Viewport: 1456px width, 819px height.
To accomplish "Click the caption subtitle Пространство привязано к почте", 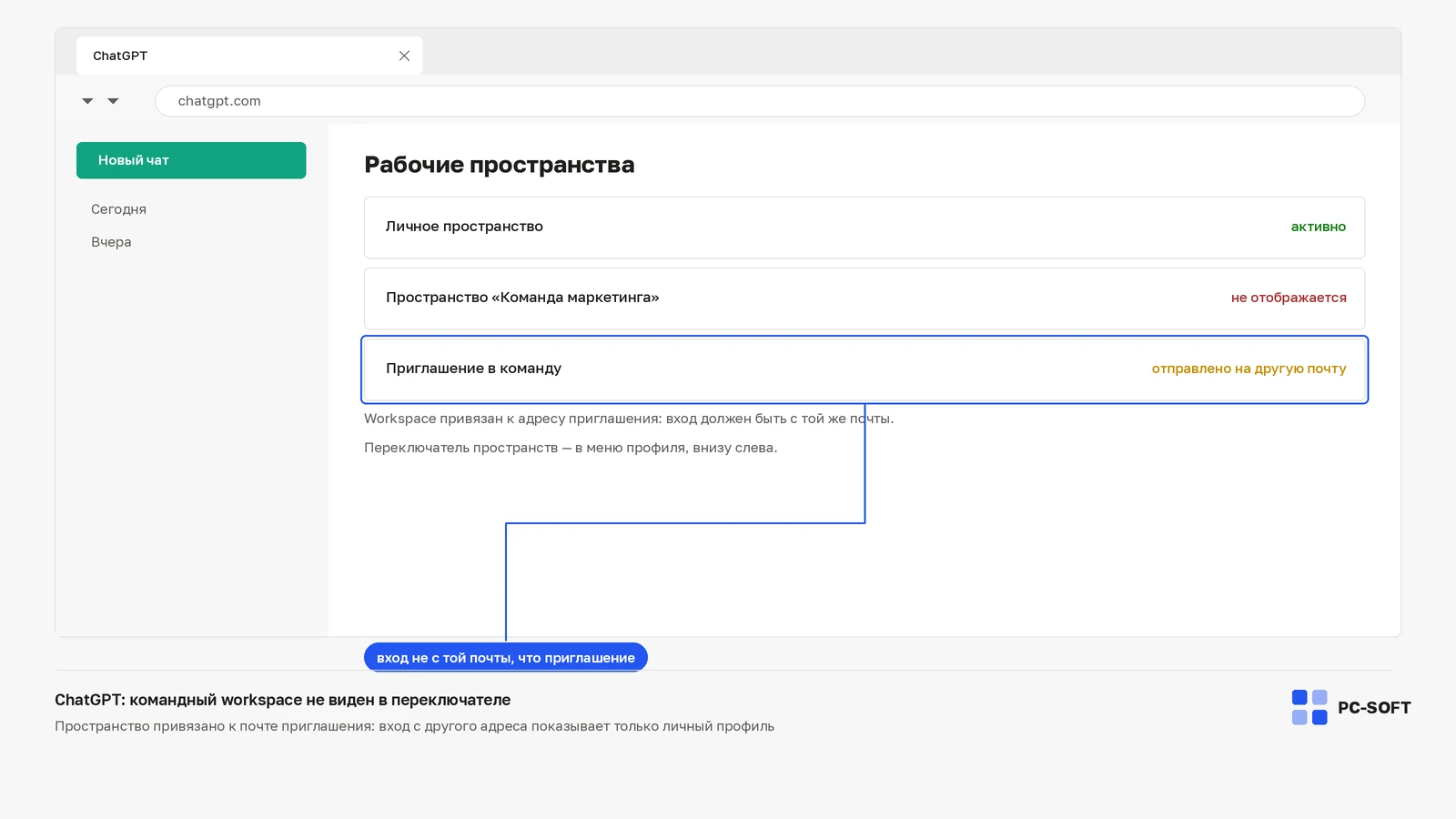I will 414,726.
